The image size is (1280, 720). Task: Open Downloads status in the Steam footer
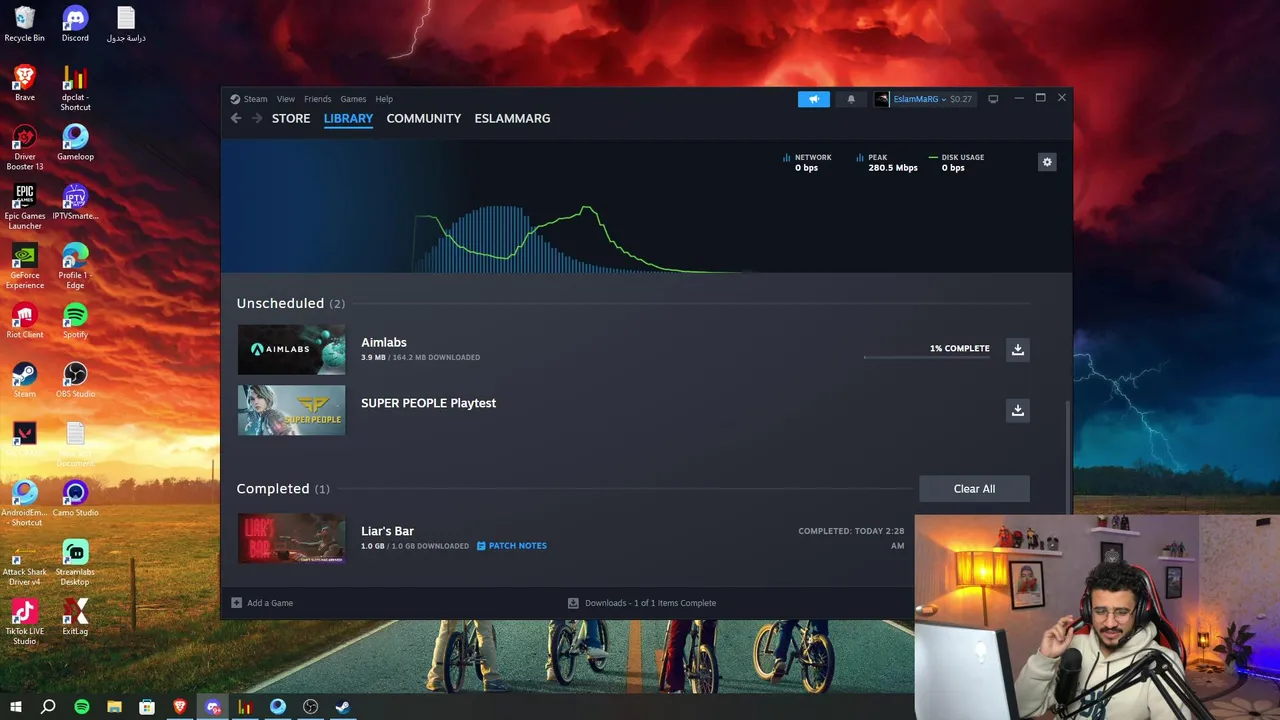(x=642, y=603)
